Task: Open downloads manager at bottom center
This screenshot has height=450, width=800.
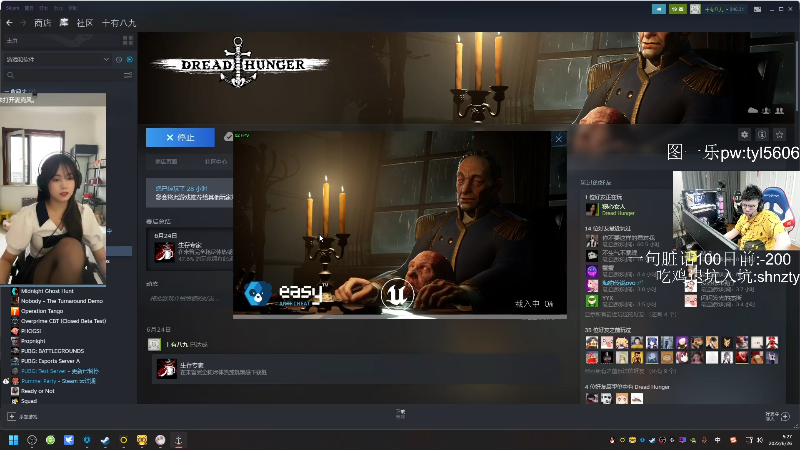Action: coord(400,414)
